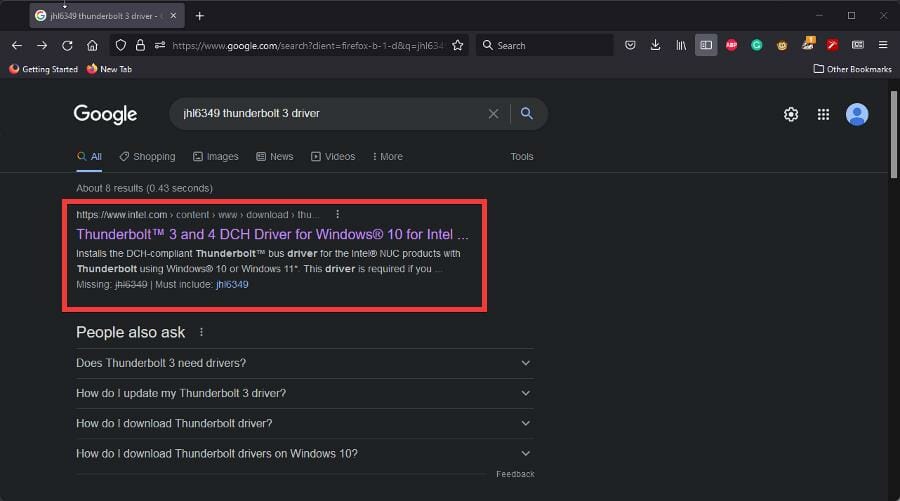The height and width of the screenshot is (501, 900).
Task: Open the More search filters dropdown
Action: [387, 157]
